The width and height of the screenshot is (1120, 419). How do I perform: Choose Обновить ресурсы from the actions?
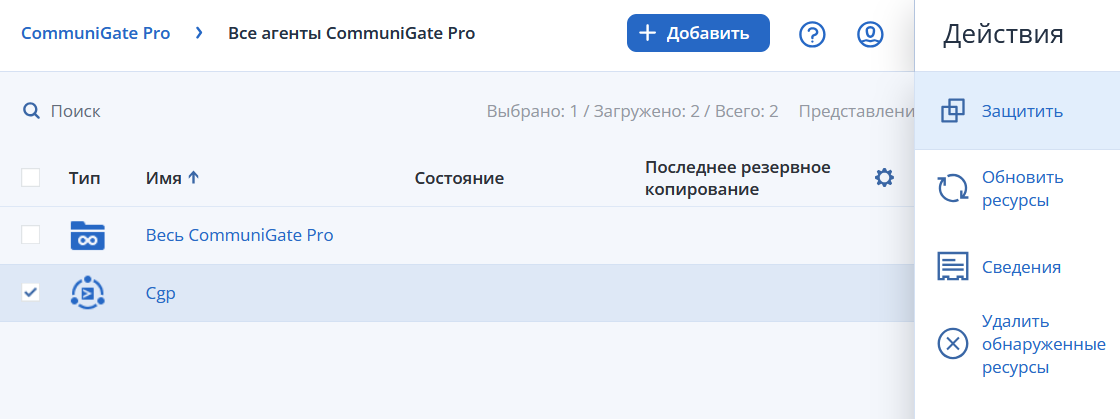[x=1017, y=189]
